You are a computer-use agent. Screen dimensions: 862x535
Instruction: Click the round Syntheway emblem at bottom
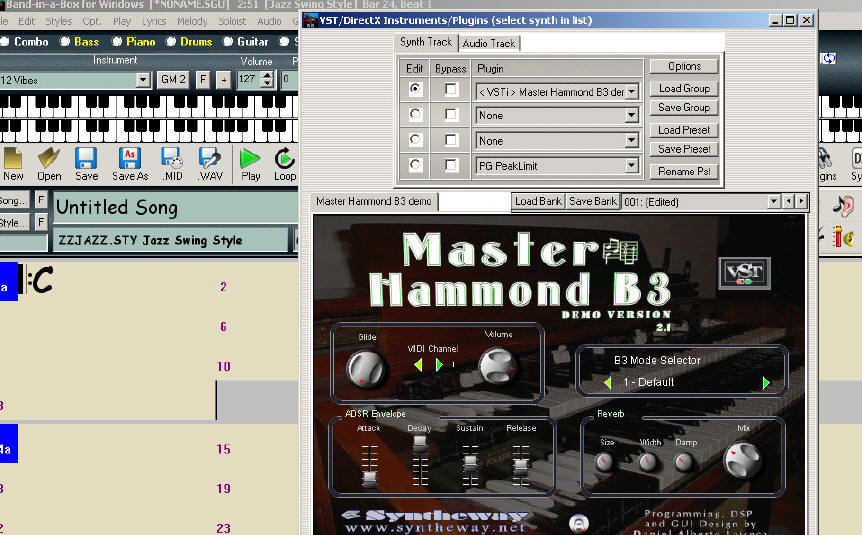[579, 523]
